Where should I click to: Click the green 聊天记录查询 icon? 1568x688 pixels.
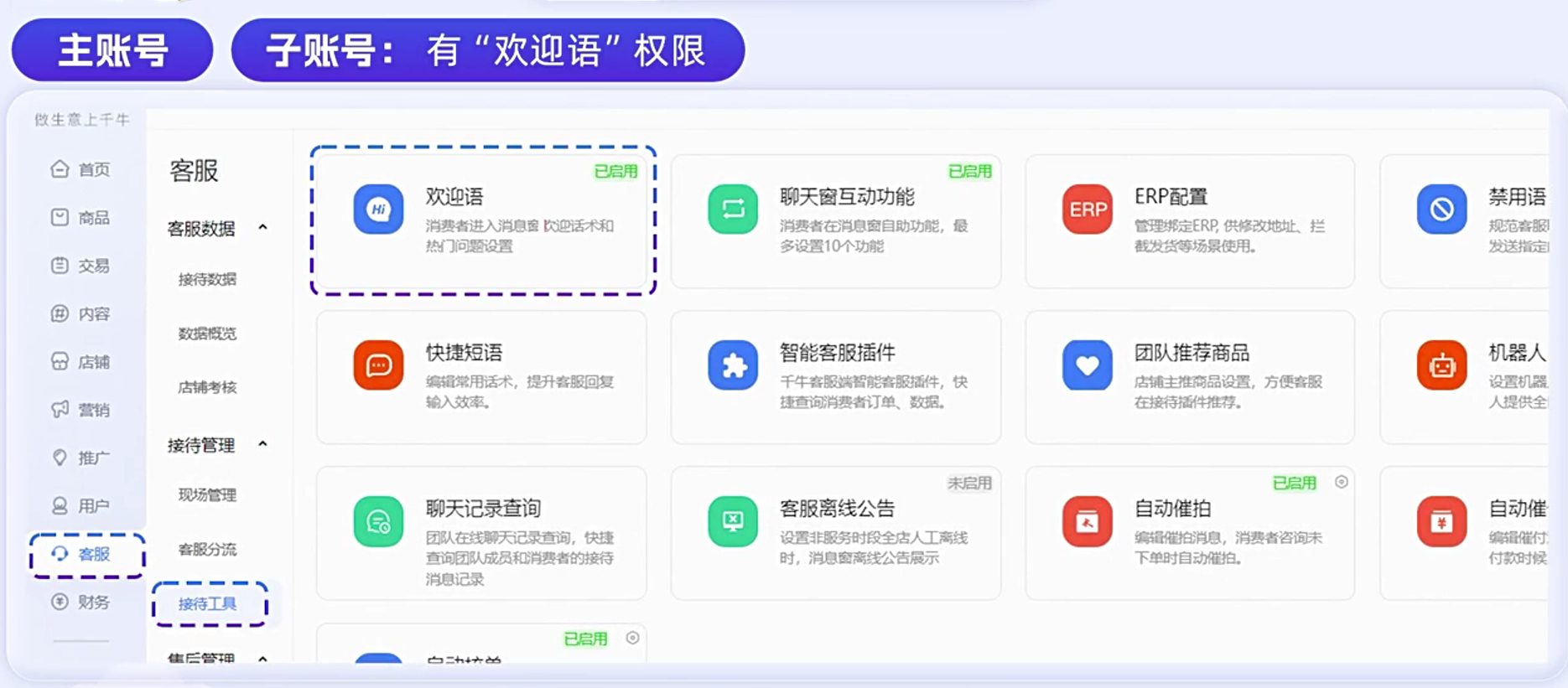(378, 521)
